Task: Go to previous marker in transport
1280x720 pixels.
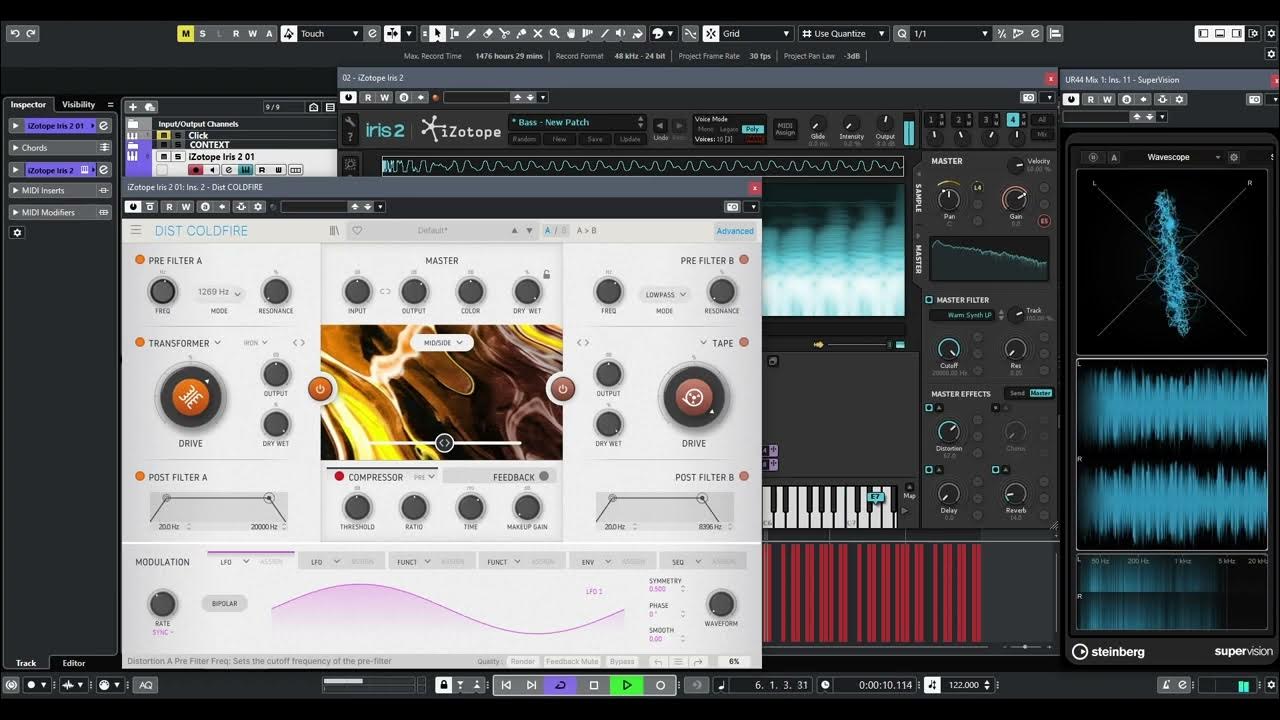Action: pyautogui.click(x=506, y=685)
